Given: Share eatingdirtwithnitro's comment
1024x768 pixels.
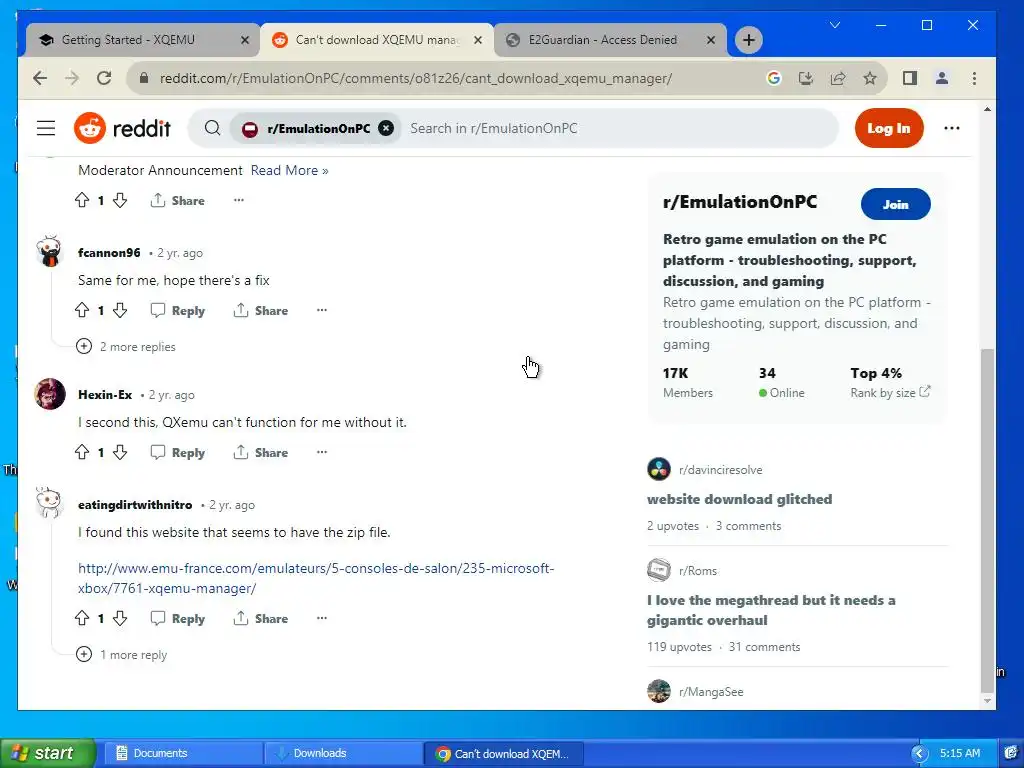Looking at the screenshot, I should pos(261,618).
